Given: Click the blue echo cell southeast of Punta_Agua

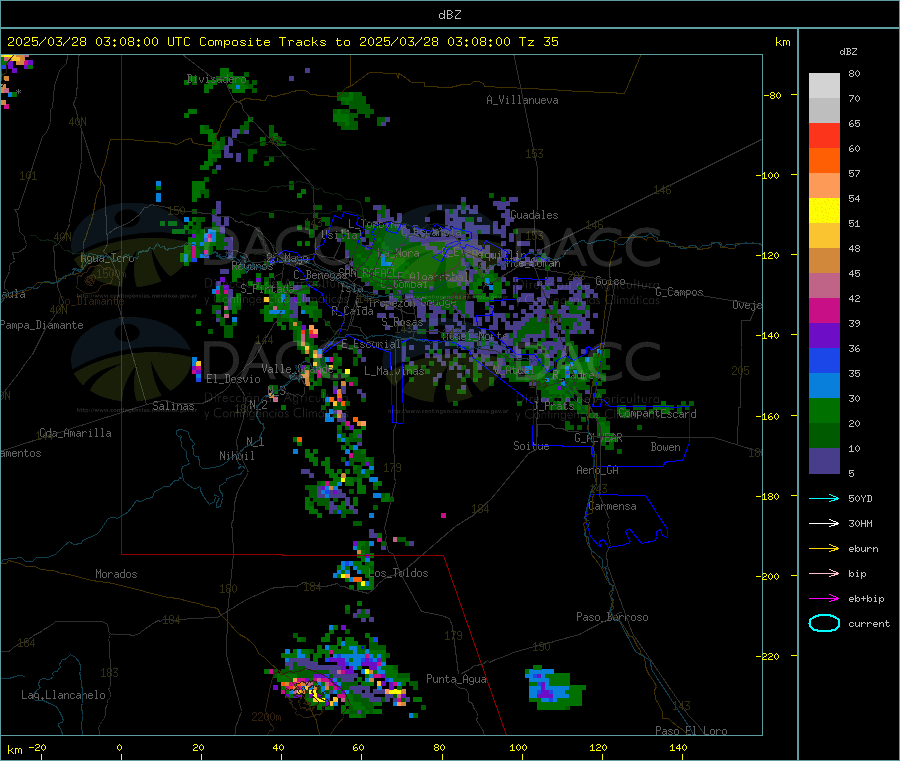Looking at the screenshot, I should click(x=554, y=688).
